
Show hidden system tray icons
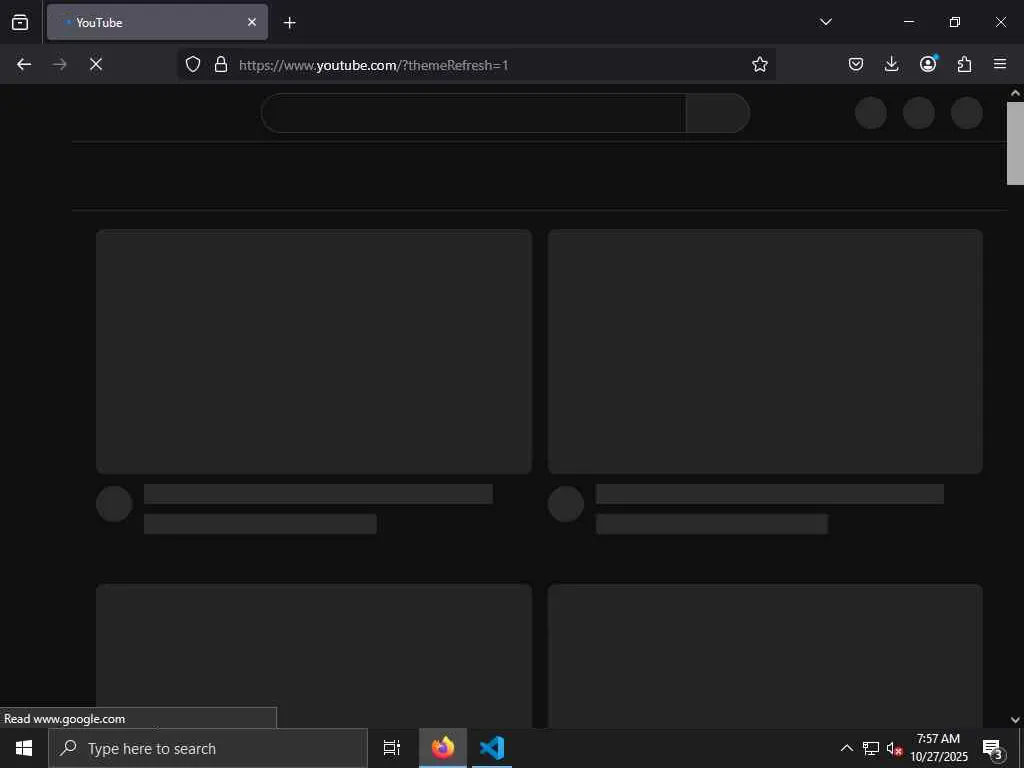tap(846, 748)
